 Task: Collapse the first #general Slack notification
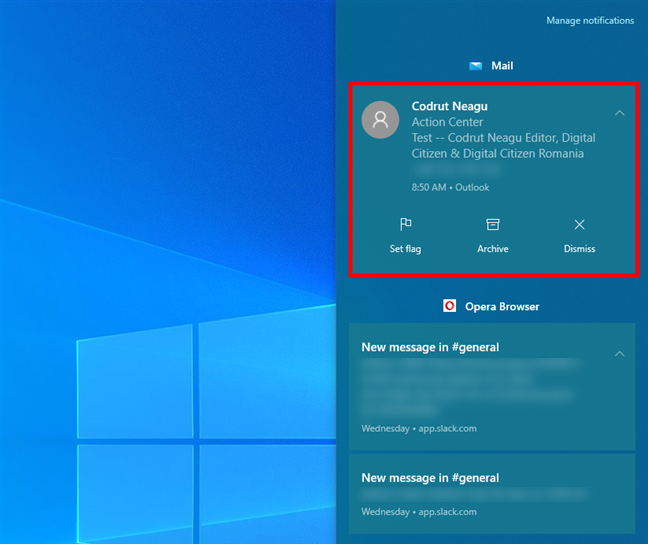point(619,353)
